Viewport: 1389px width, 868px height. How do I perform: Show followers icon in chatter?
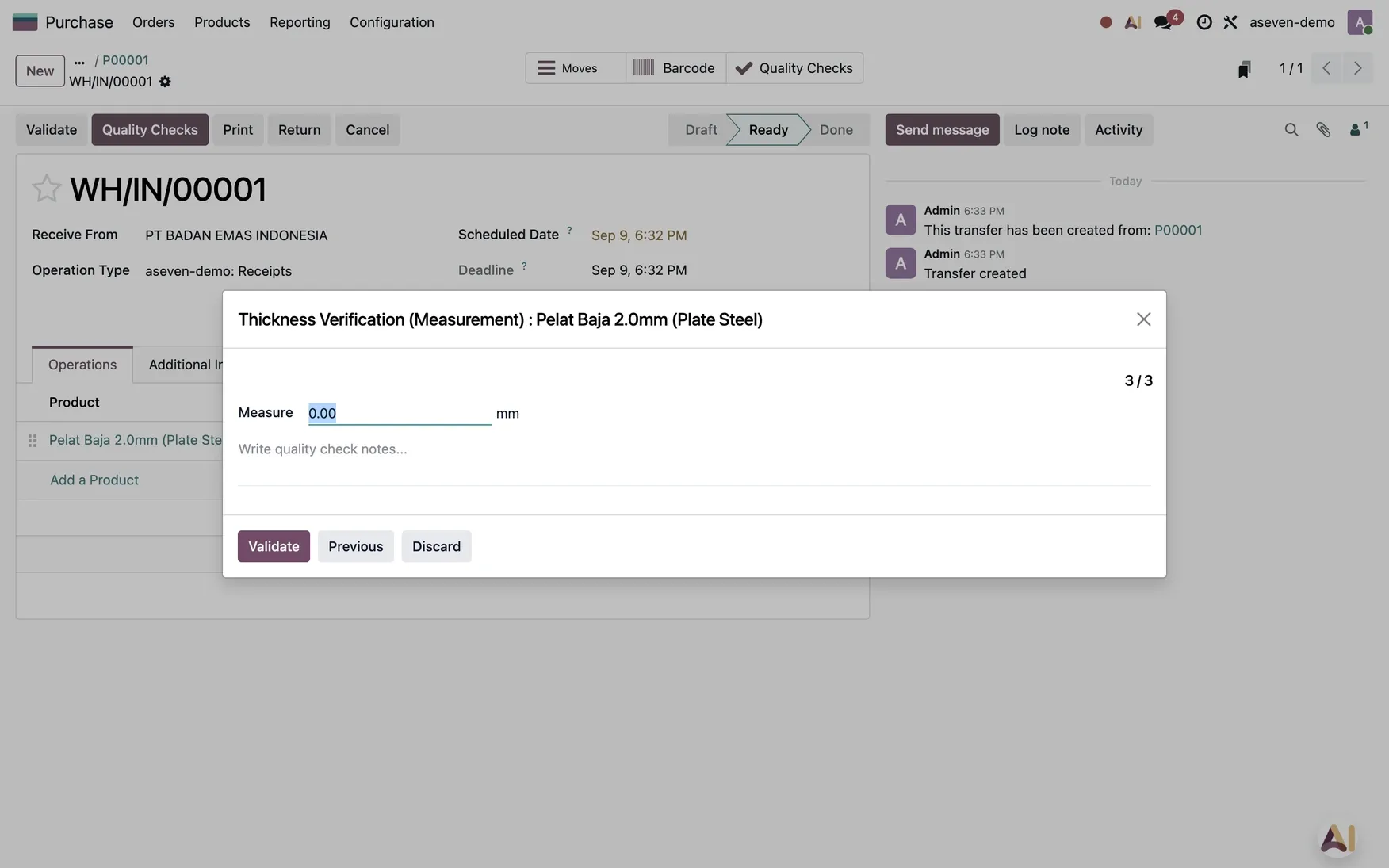[1358, 128]
